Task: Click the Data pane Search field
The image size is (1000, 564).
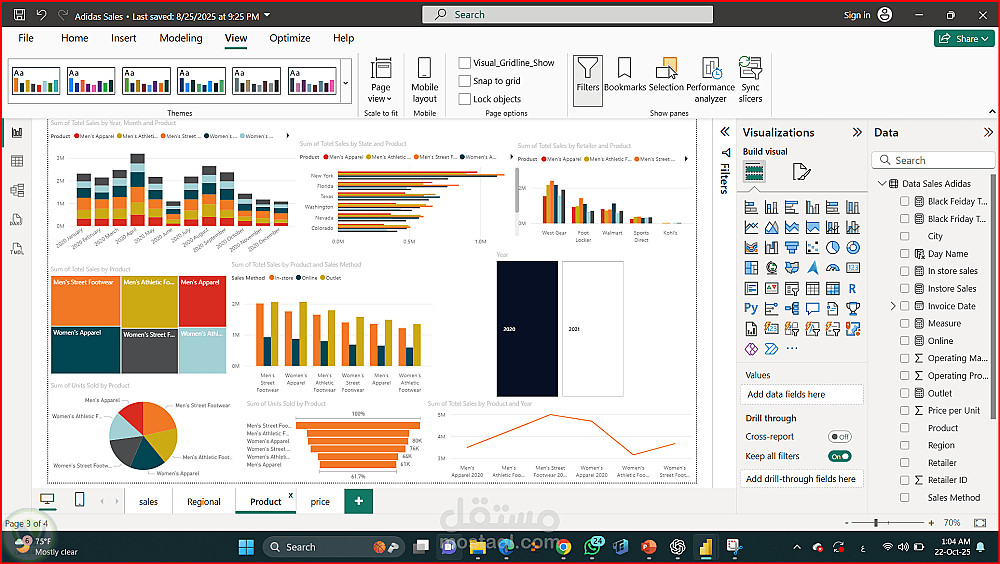Action: (933, 160)
